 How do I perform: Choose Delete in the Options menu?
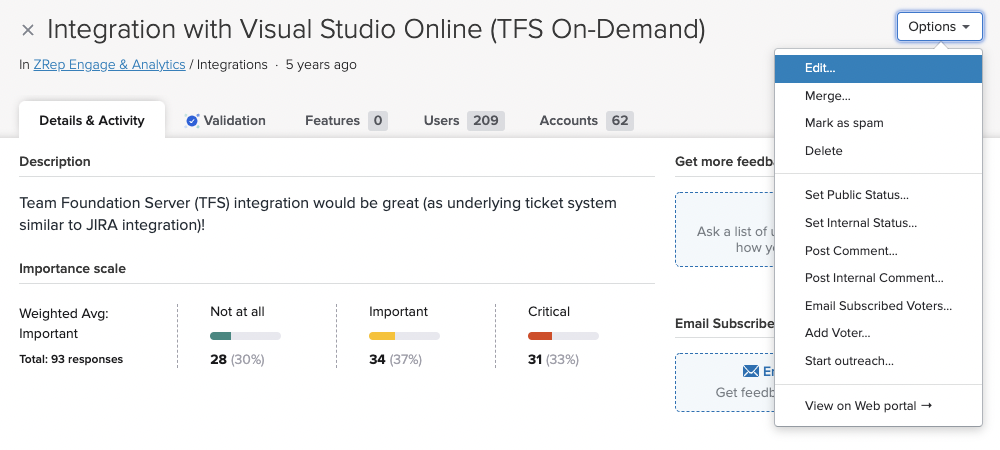tap(878, 151)
